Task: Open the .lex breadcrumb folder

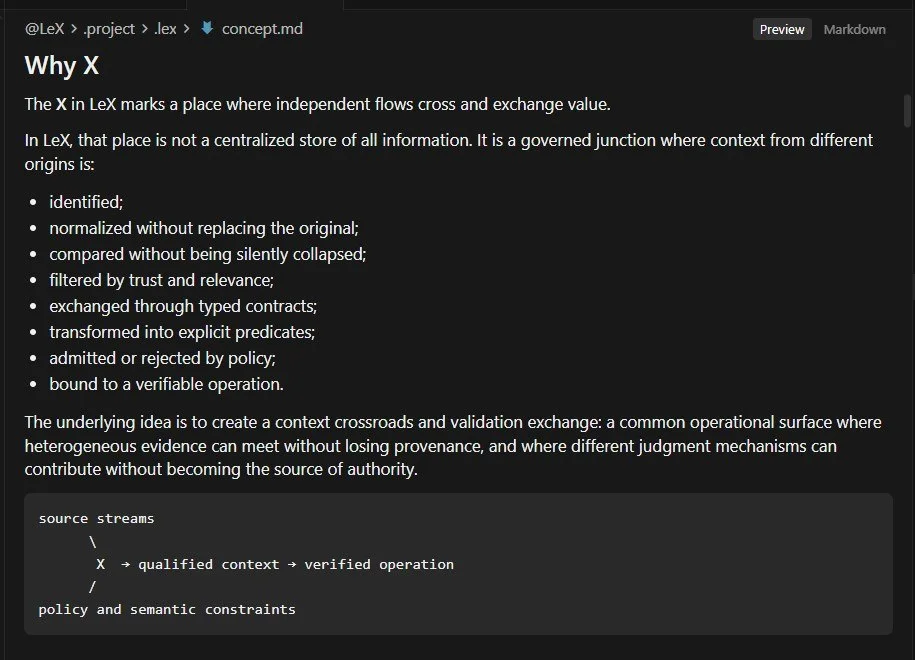Action: click(165, 29)
